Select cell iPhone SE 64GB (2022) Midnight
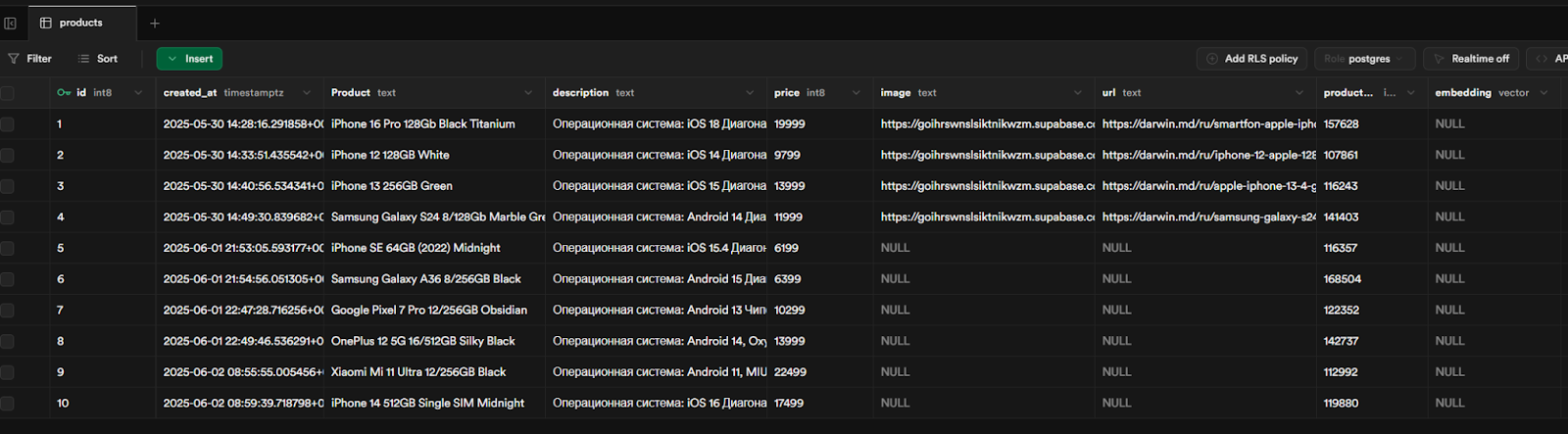 [435, 248]
